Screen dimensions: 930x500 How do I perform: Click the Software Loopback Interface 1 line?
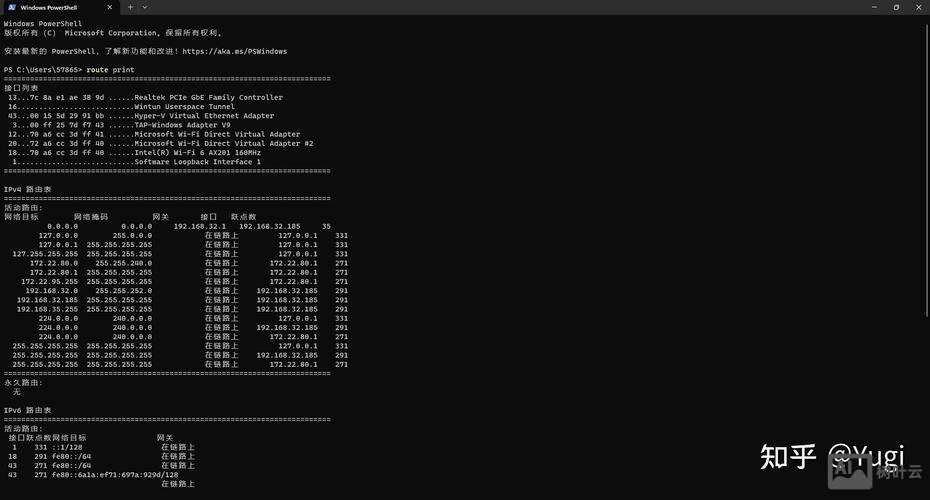197,161
